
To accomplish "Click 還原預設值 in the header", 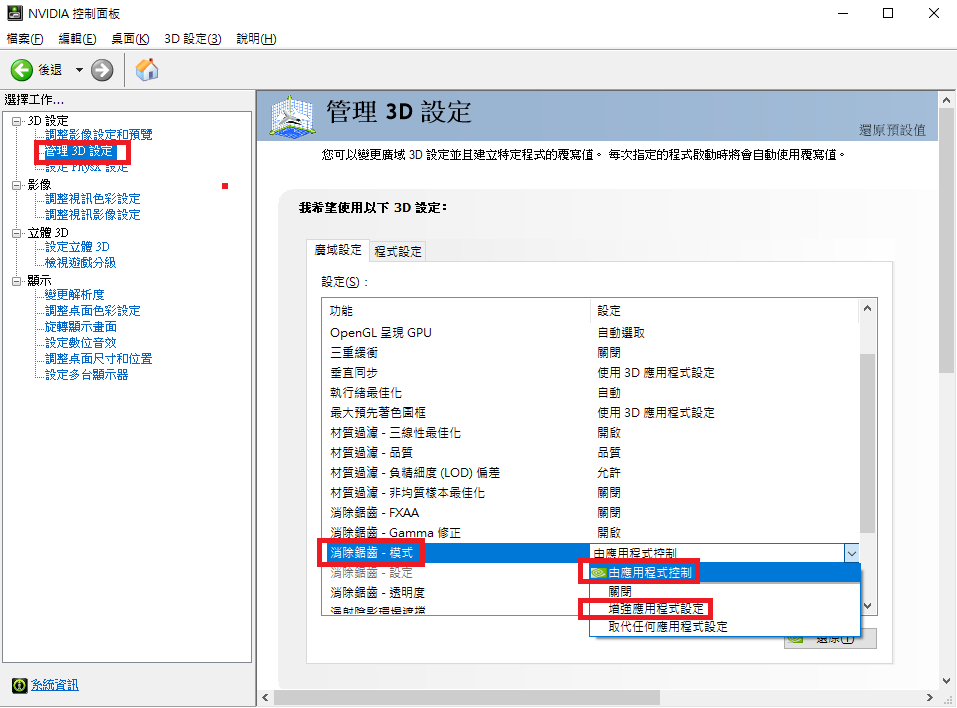I will click(892, 130).
